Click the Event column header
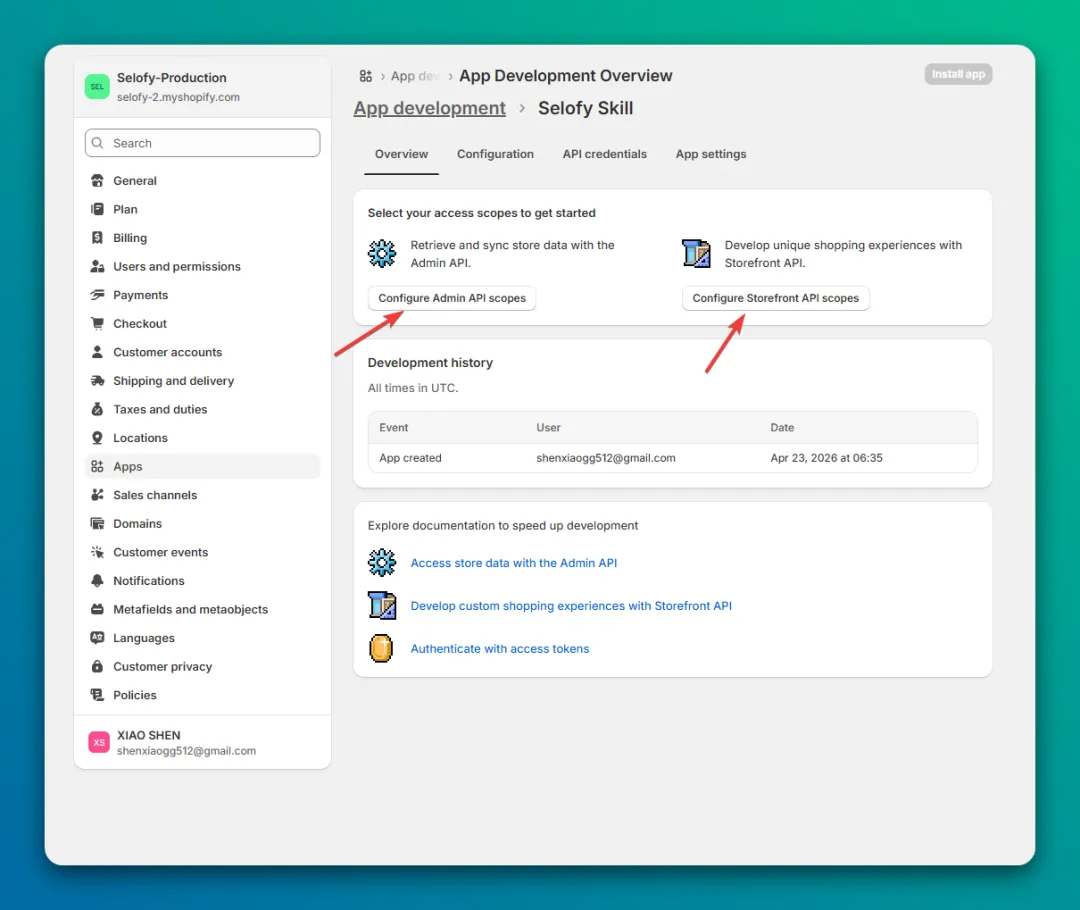Image resolution: width=1080 pixels, height=910 pixels. 393,428
